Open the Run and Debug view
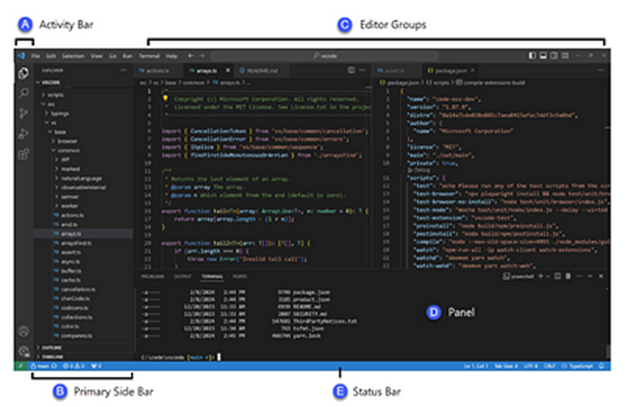This screenshot has height=407, width=625. (x=24, y=134)
